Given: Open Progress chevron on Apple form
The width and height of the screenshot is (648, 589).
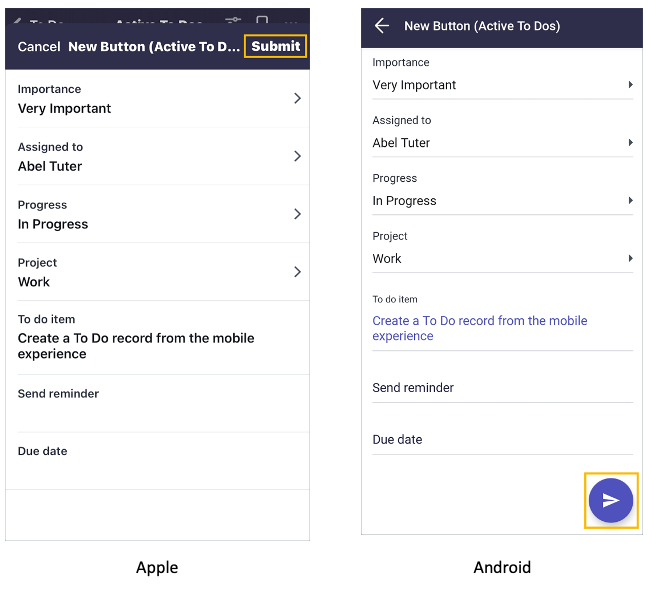Looking at the screenshot, I should 297,214.
